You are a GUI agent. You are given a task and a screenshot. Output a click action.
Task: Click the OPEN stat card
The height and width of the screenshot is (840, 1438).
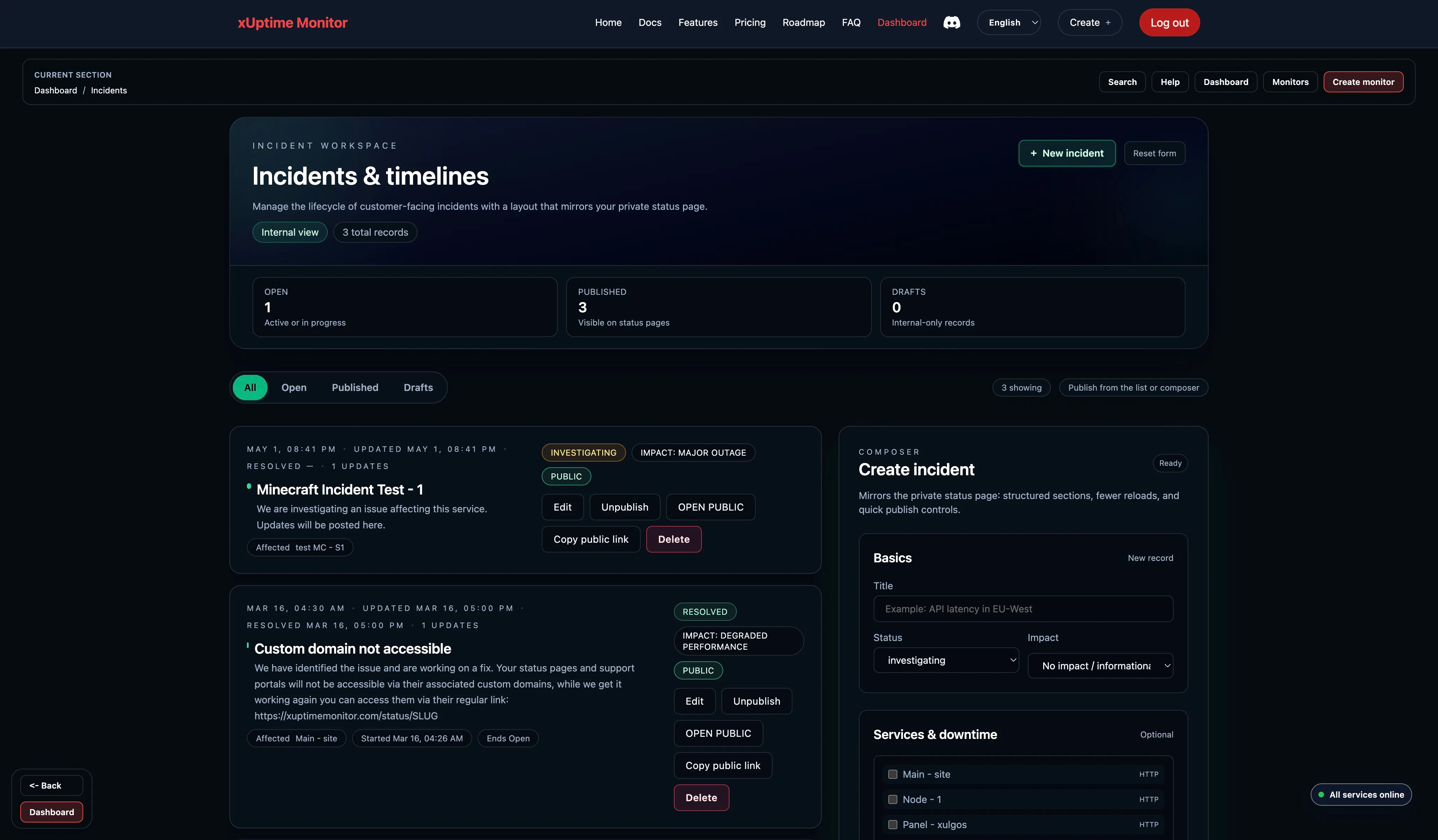(405, 307)
